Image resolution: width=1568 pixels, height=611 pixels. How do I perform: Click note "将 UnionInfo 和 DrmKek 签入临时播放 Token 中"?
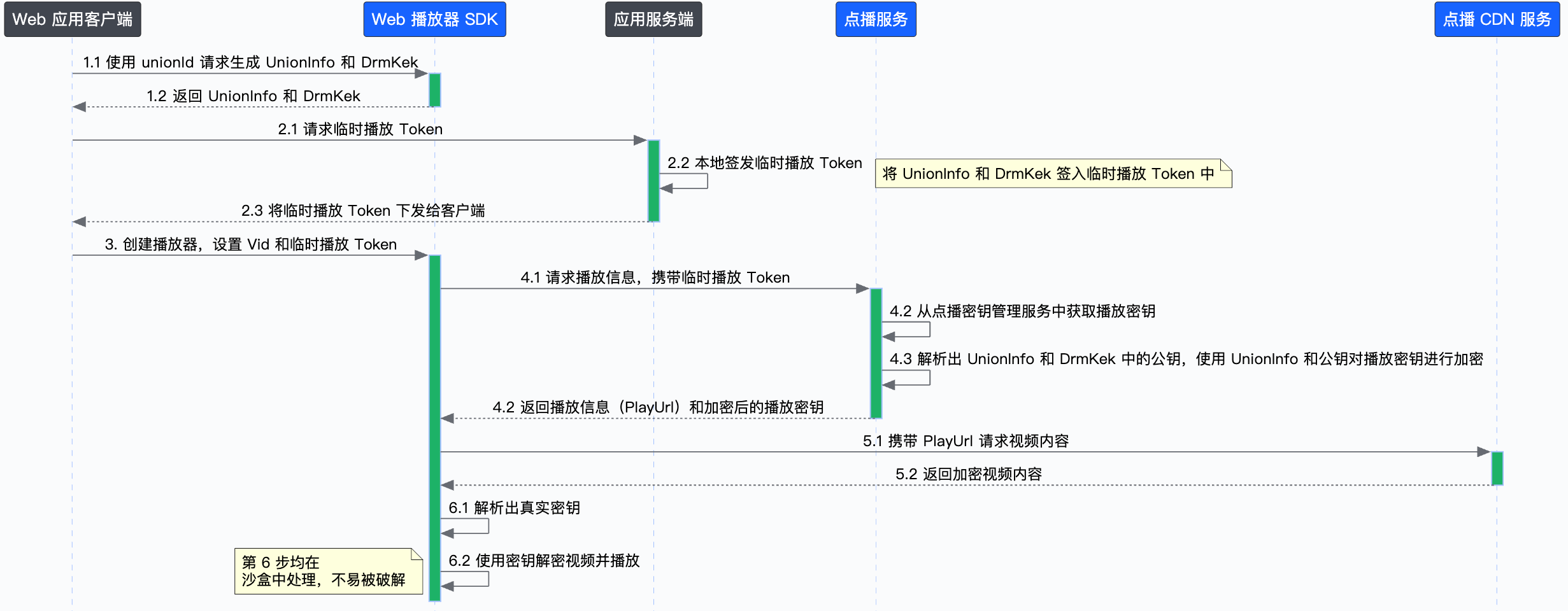pyautogui.click(x=1053, y=174)
